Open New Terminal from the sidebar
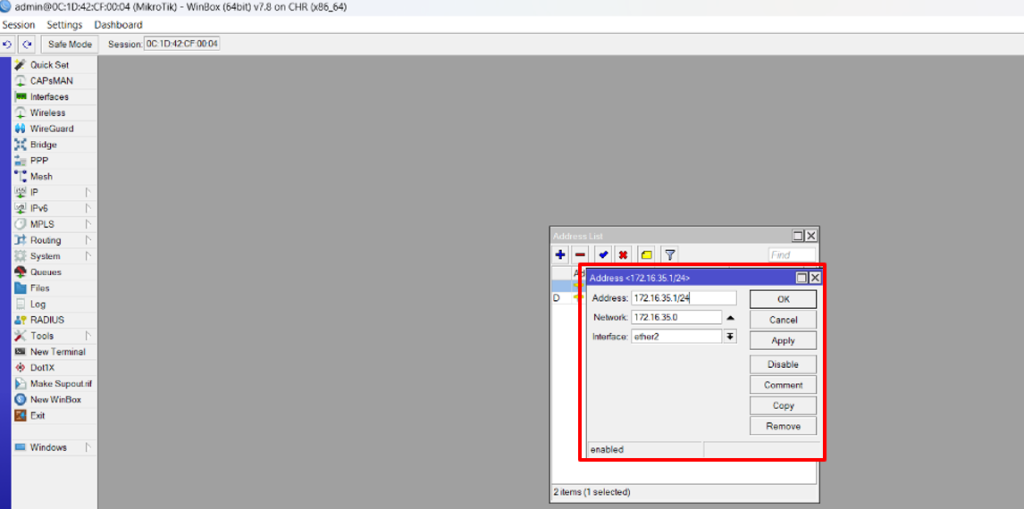 (57, 352)
